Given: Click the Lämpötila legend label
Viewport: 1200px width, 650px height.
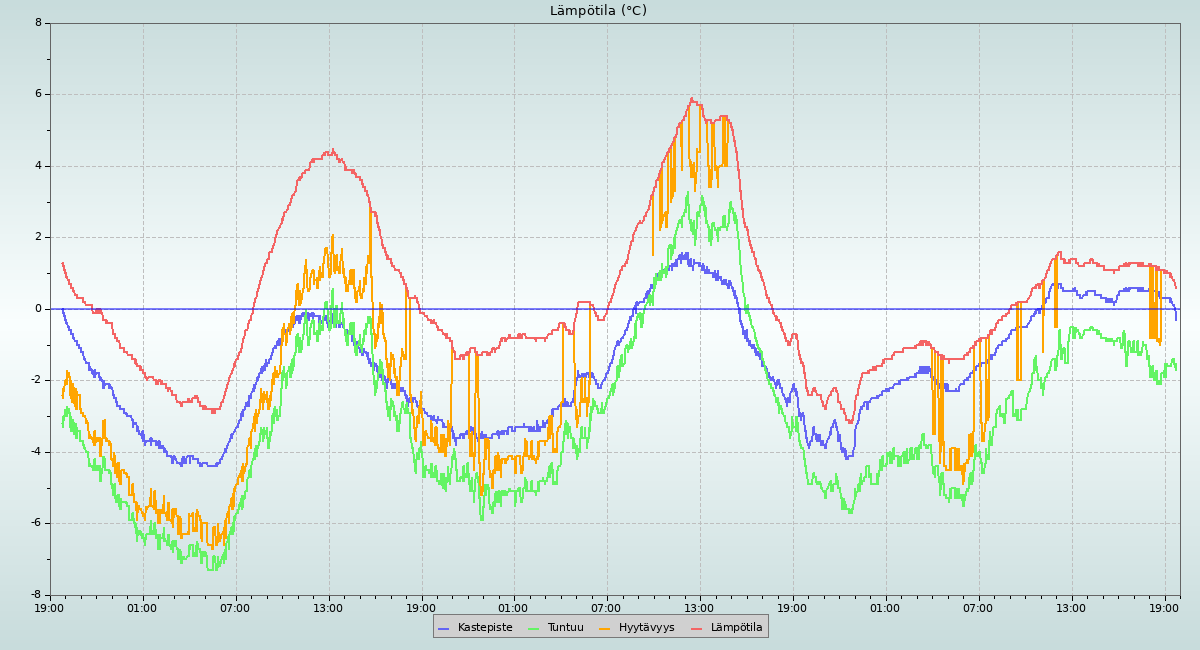Looking at the screenshot, I should (736, 628).
